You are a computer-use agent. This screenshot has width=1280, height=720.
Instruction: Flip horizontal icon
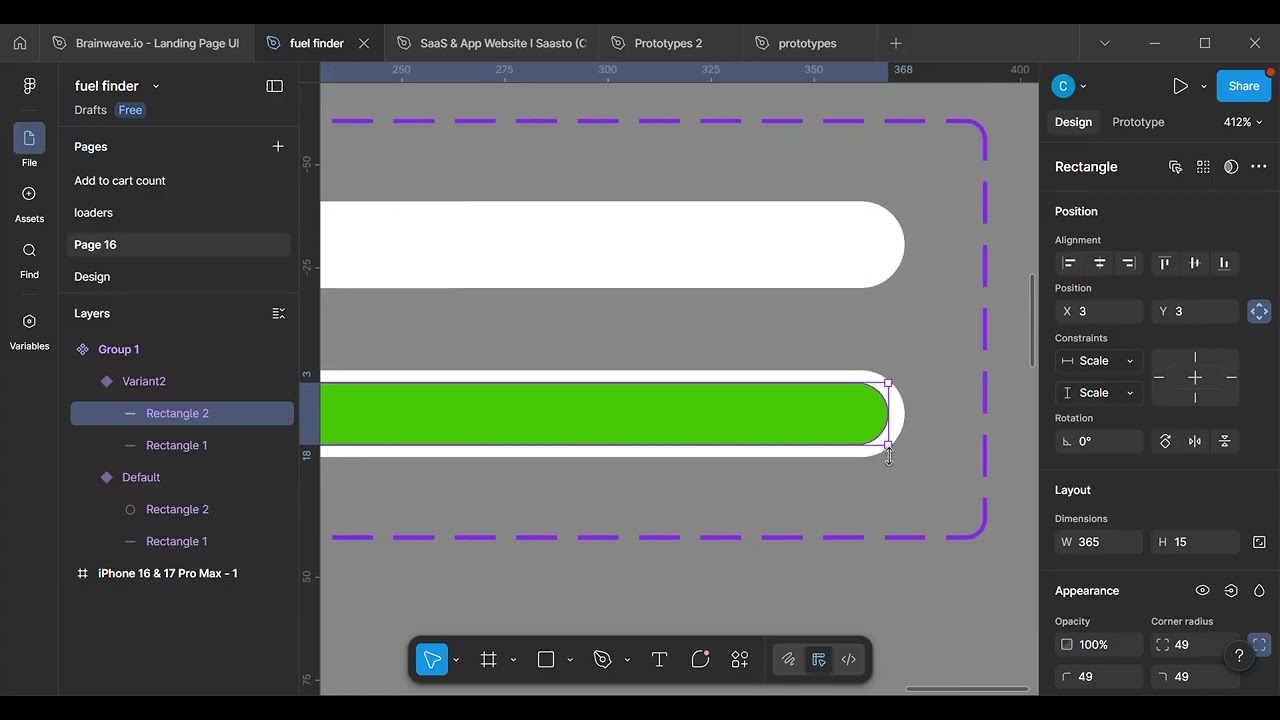(1195, 441)
